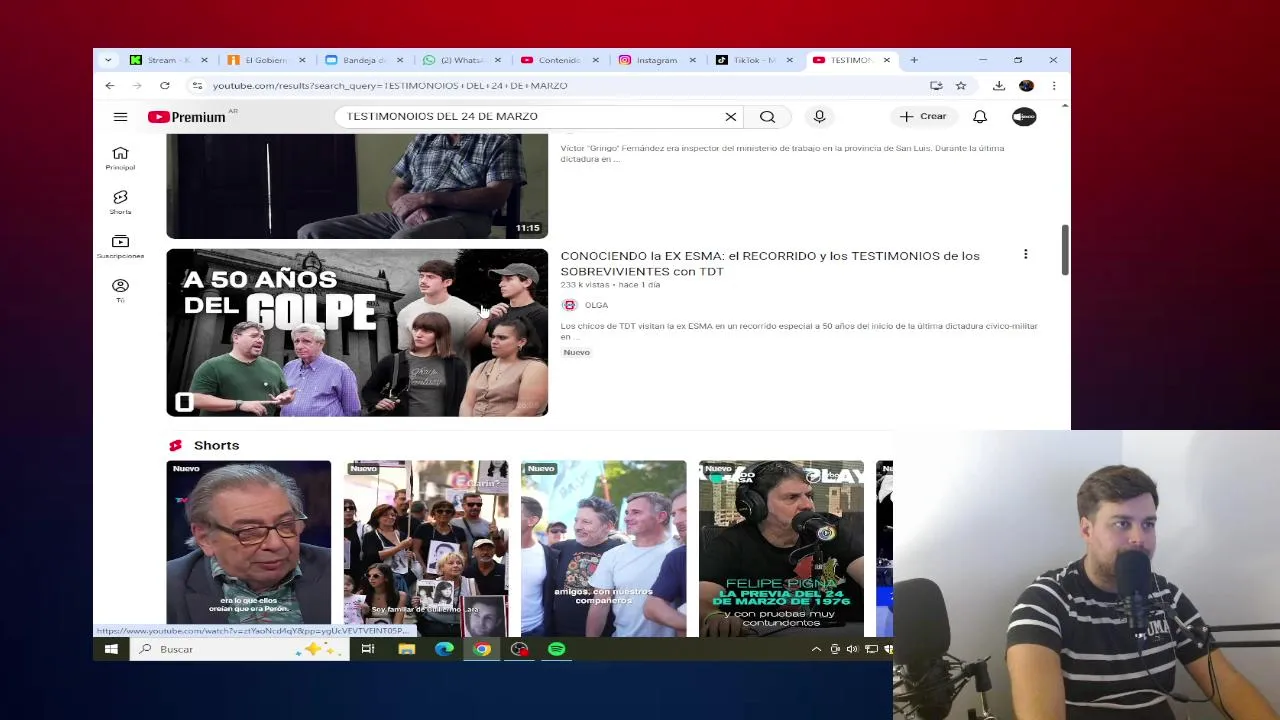Close the Instagram tab
Viewport: 1280px width, 720px height.
(692, 60)
